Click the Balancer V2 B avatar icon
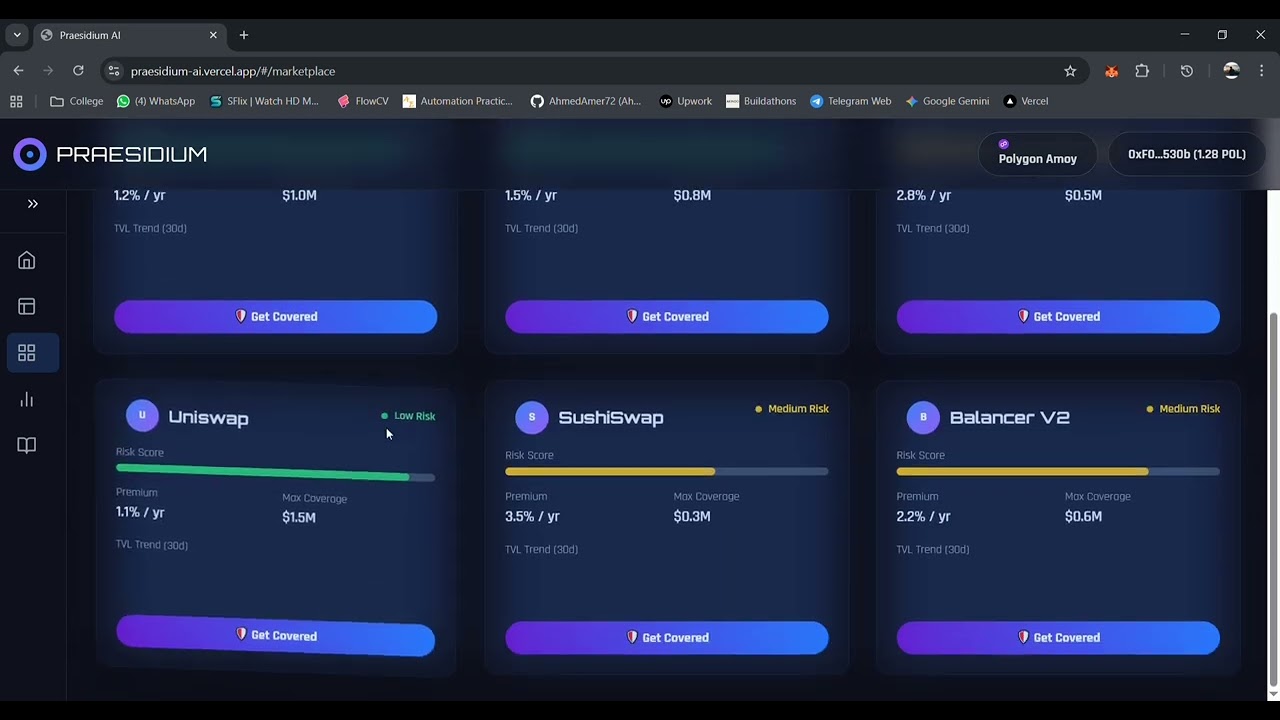Image resolution: width=1280 pixels, height=720 pixels. click(x=923, y=417)
